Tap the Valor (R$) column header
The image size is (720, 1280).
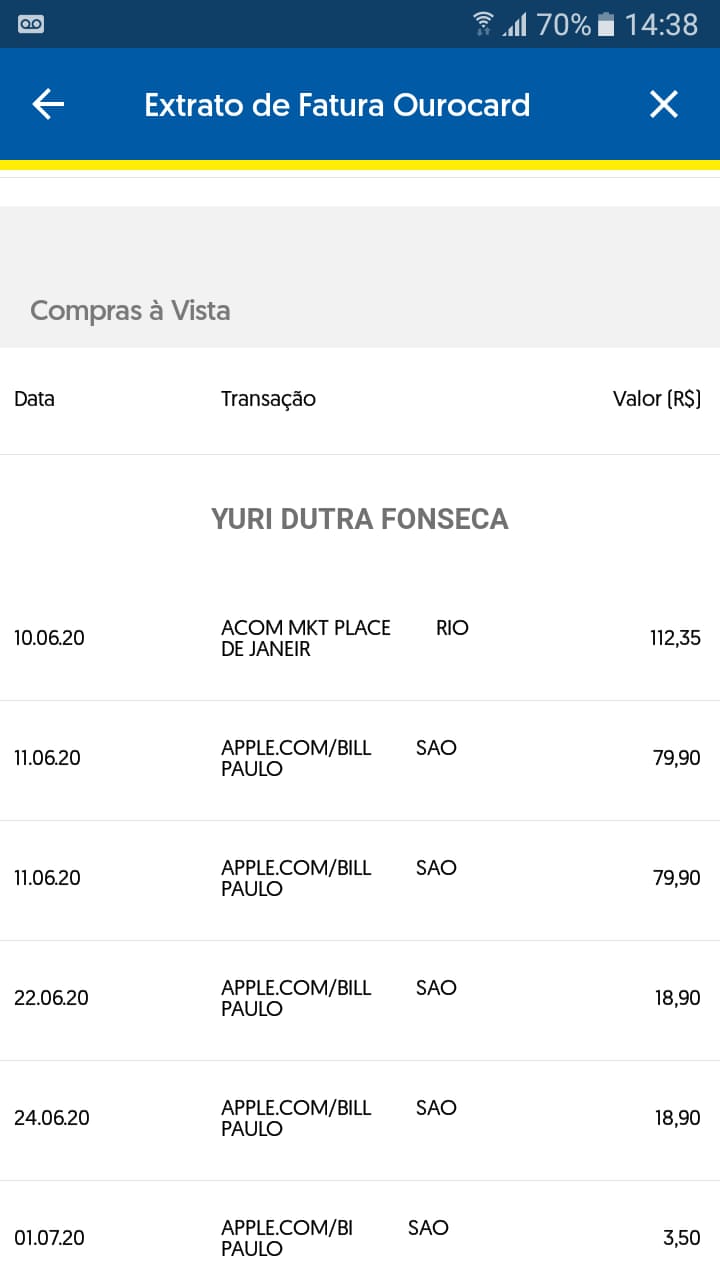point(656,399)
